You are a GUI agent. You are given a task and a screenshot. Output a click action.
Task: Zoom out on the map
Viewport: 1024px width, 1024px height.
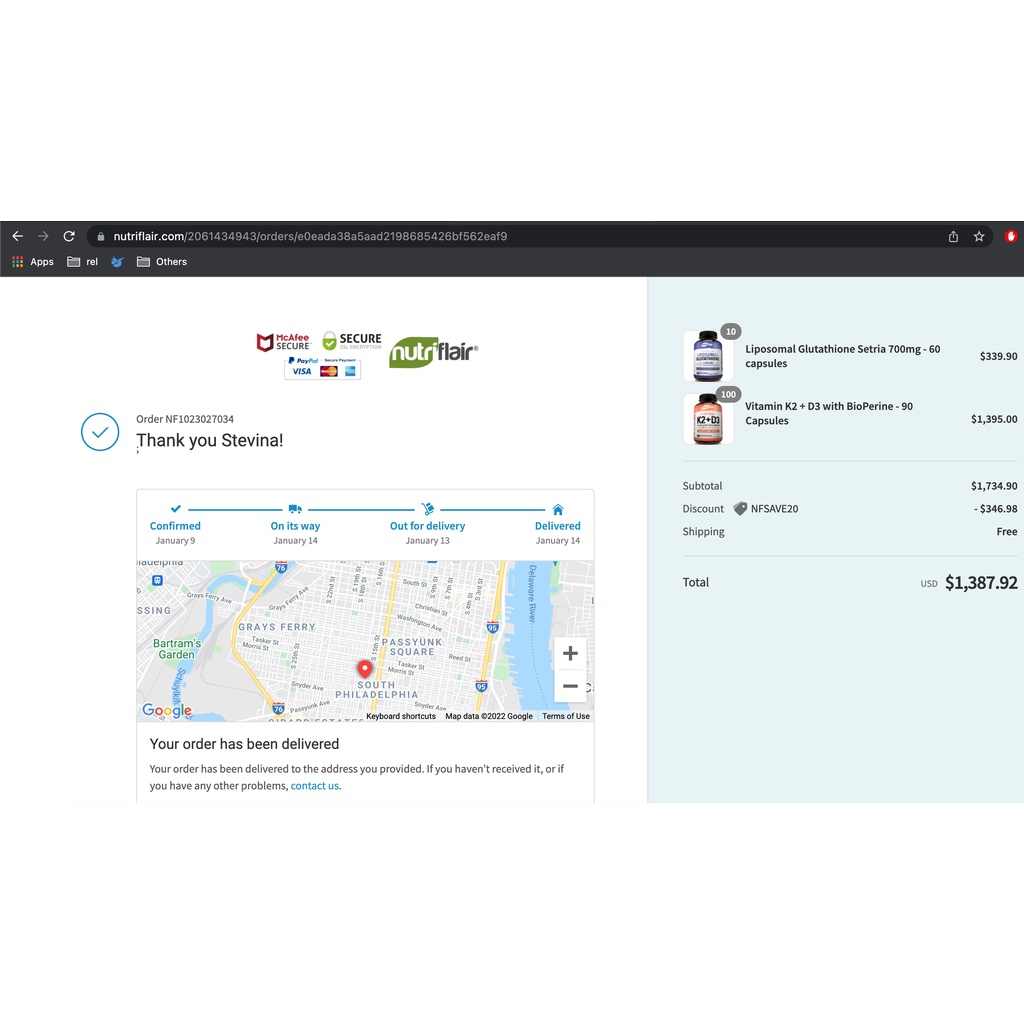pyautogui.click(x=570, y=686)
